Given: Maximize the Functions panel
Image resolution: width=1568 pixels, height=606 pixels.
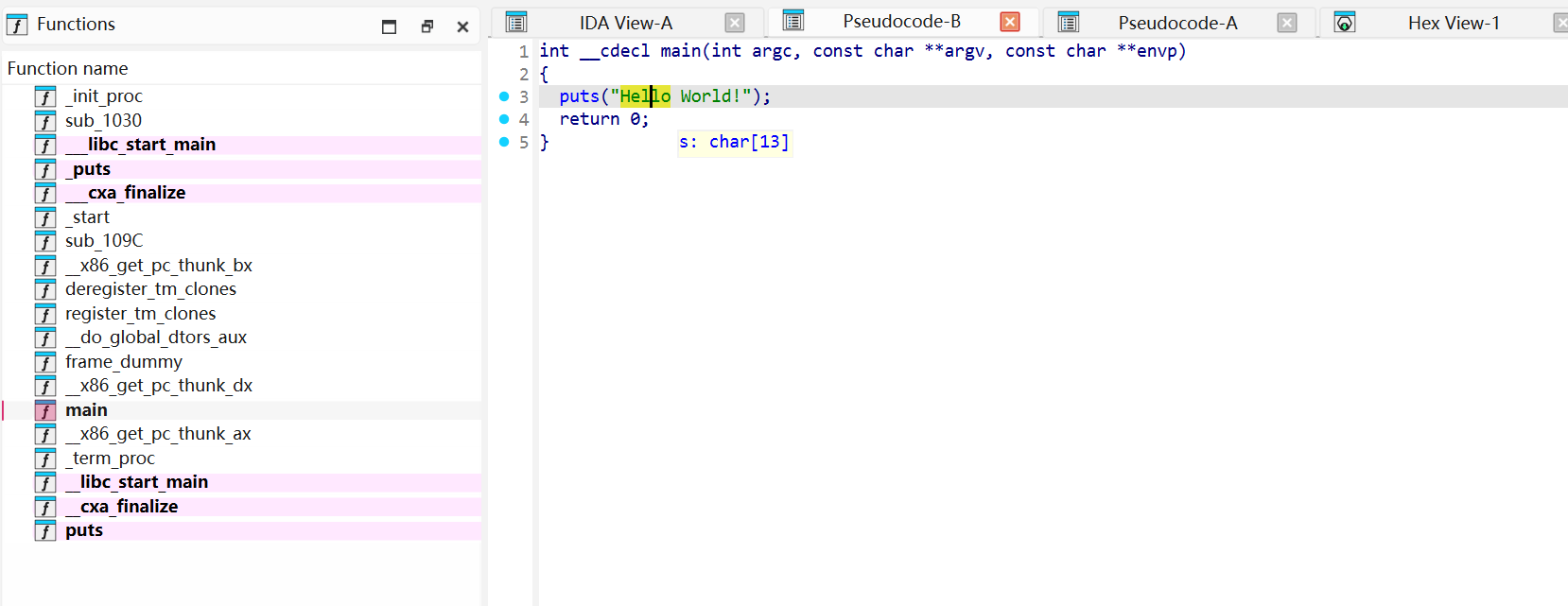Looking at the screenshot, I should coord(389,26).
